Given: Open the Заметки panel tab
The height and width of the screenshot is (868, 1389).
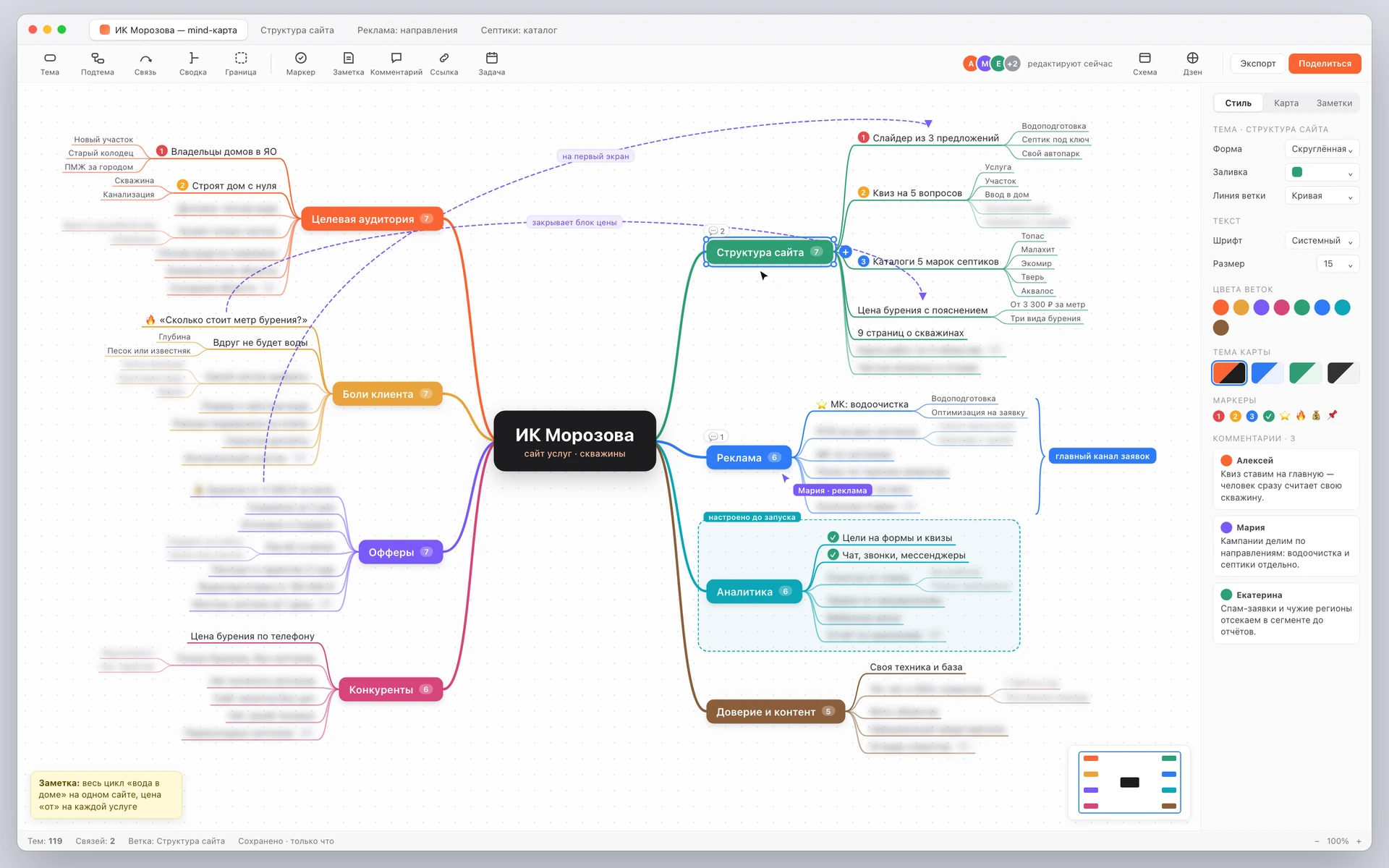Looking at the screenshot, I should click(1334, 103).
